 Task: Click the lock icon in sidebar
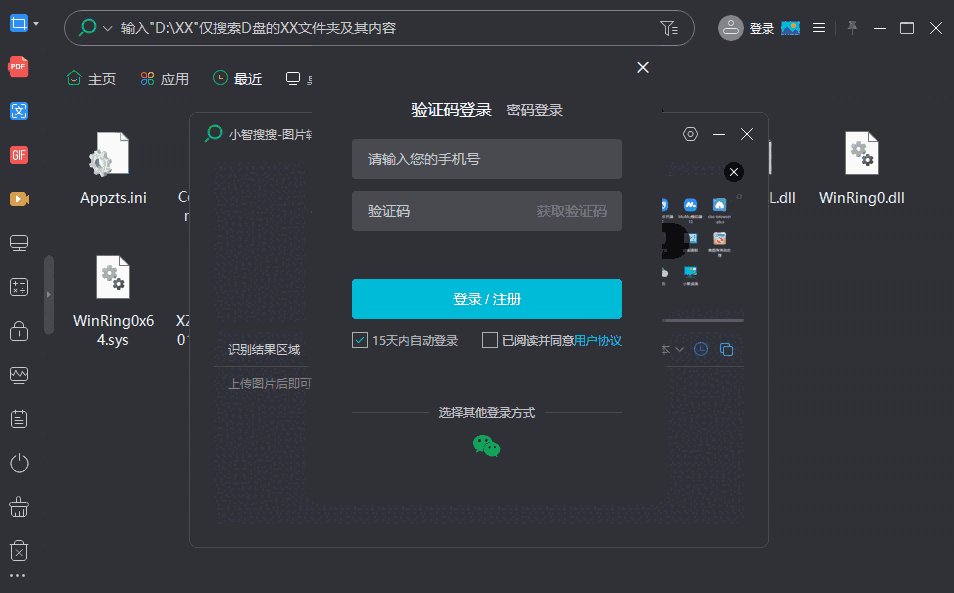[x=19, y=331]
